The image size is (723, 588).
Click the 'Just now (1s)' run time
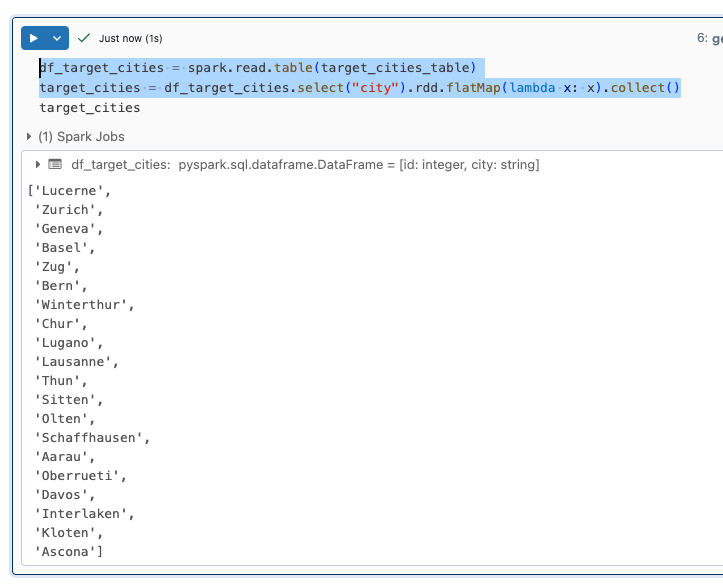point(130,38)
